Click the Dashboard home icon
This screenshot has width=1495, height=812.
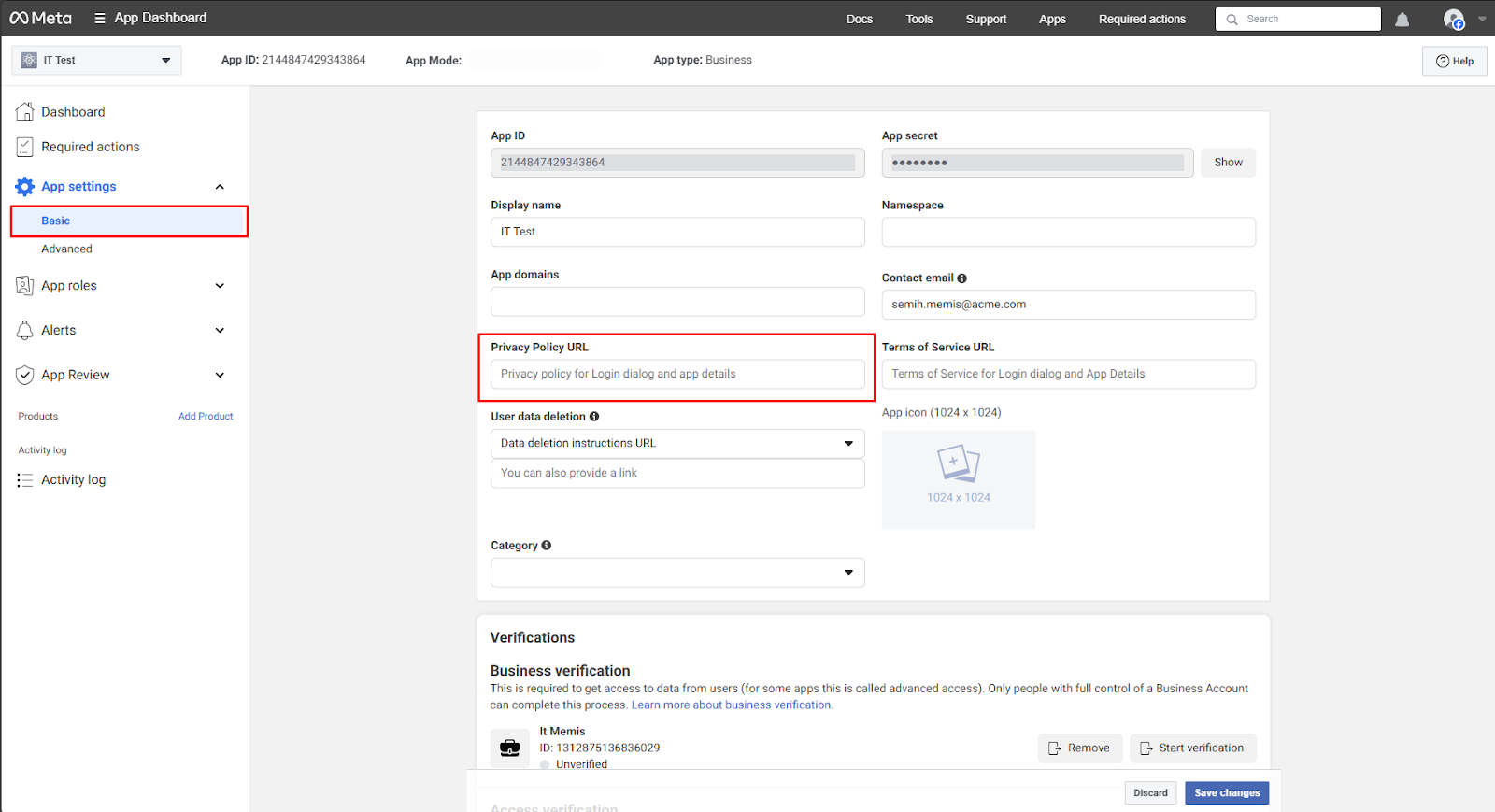coord(25,112)
